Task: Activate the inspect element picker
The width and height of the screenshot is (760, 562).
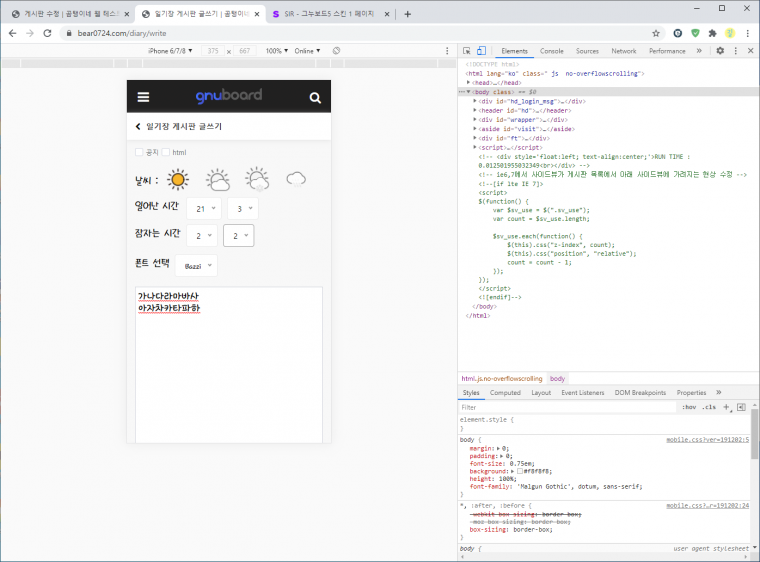Action: pos(467,50)
